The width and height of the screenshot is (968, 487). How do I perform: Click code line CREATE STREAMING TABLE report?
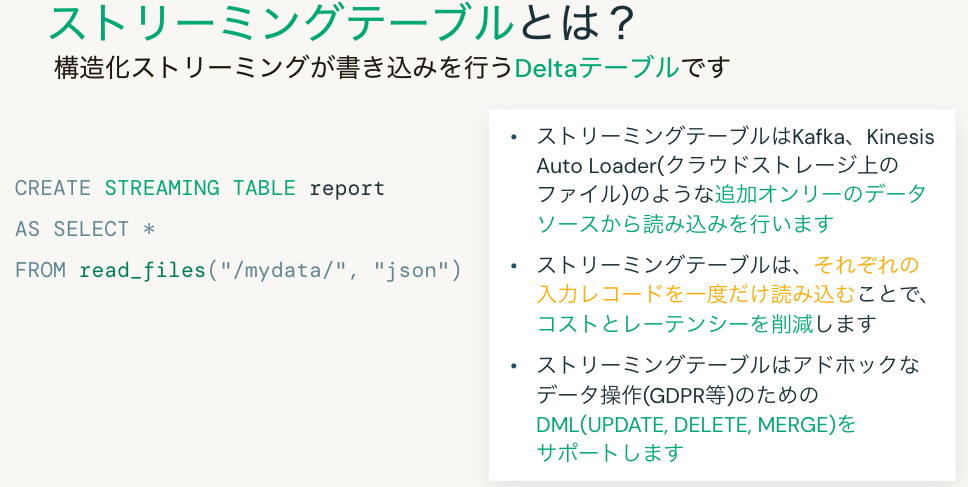pyautogui.click(x=199, y=188)
